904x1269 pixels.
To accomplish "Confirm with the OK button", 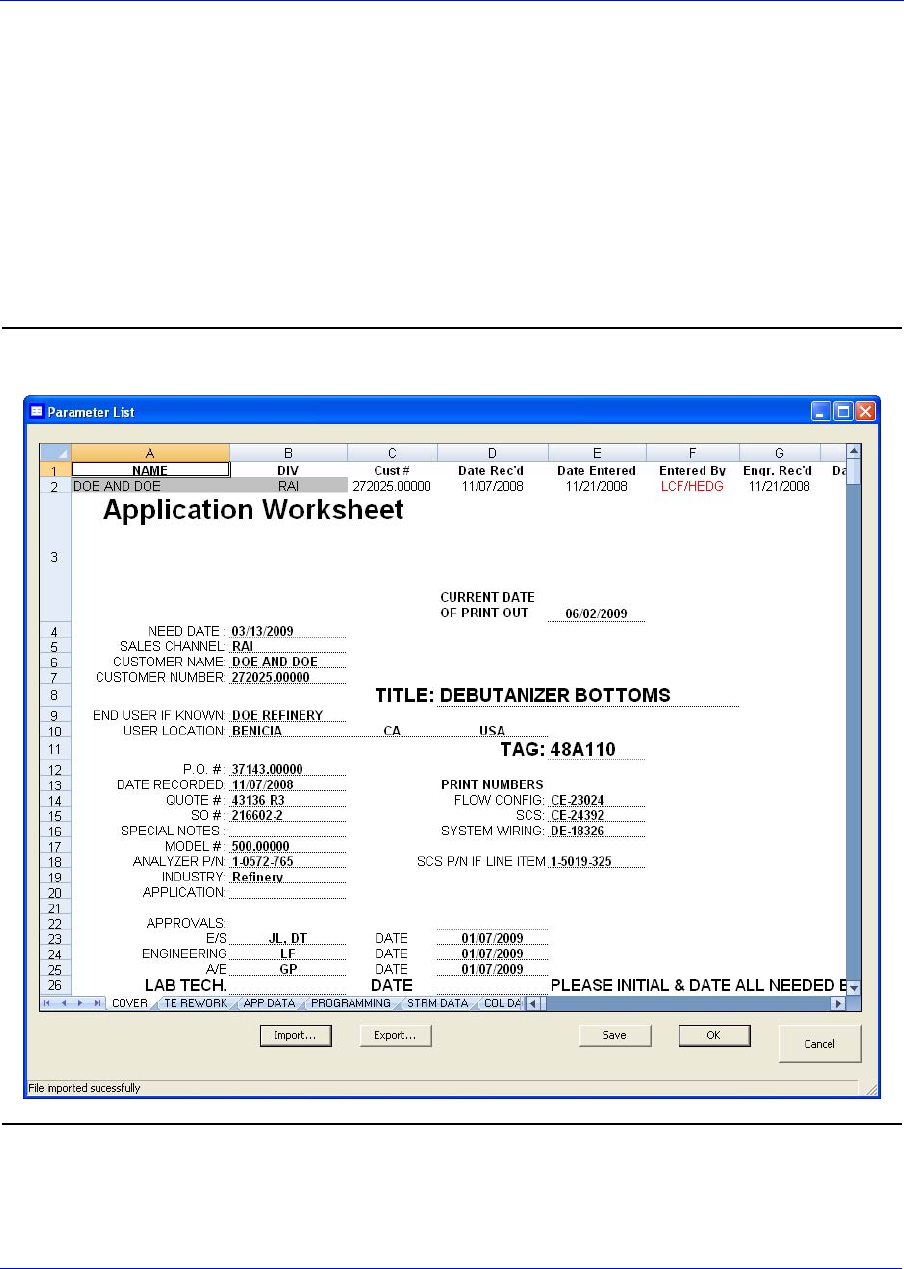I will click(x=714, y=1036).
